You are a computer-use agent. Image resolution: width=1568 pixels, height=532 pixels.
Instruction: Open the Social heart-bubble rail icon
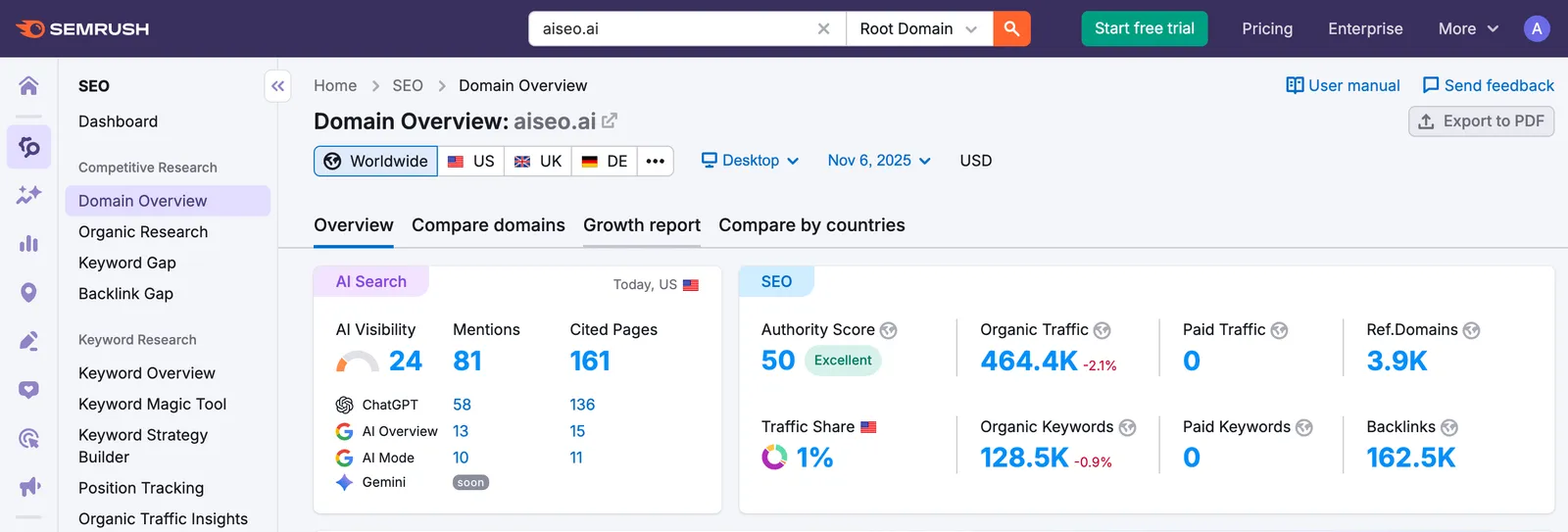[28, 390]
